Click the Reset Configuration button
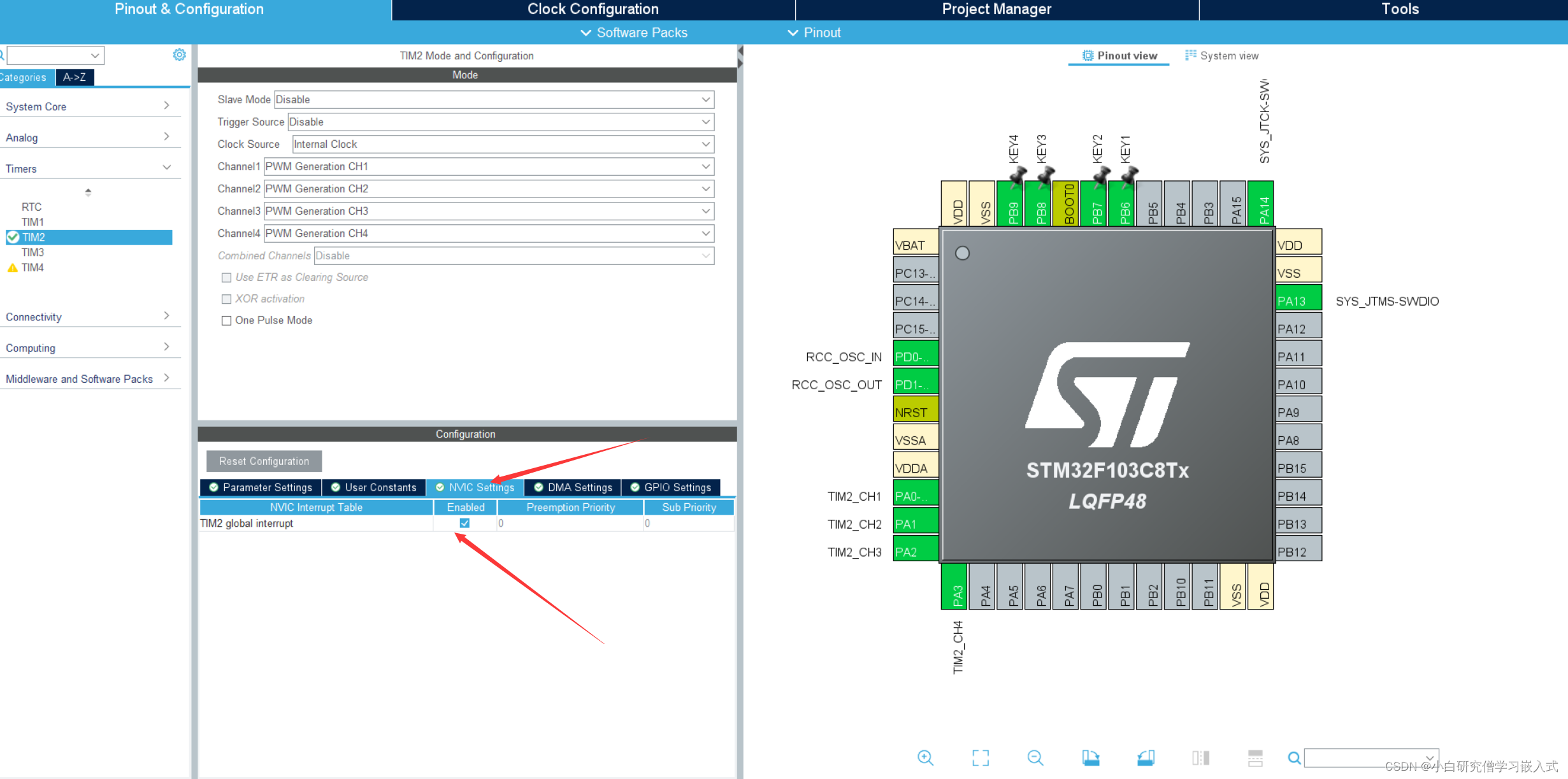This screenshot has width=1568, height=779. coord(264,461)
